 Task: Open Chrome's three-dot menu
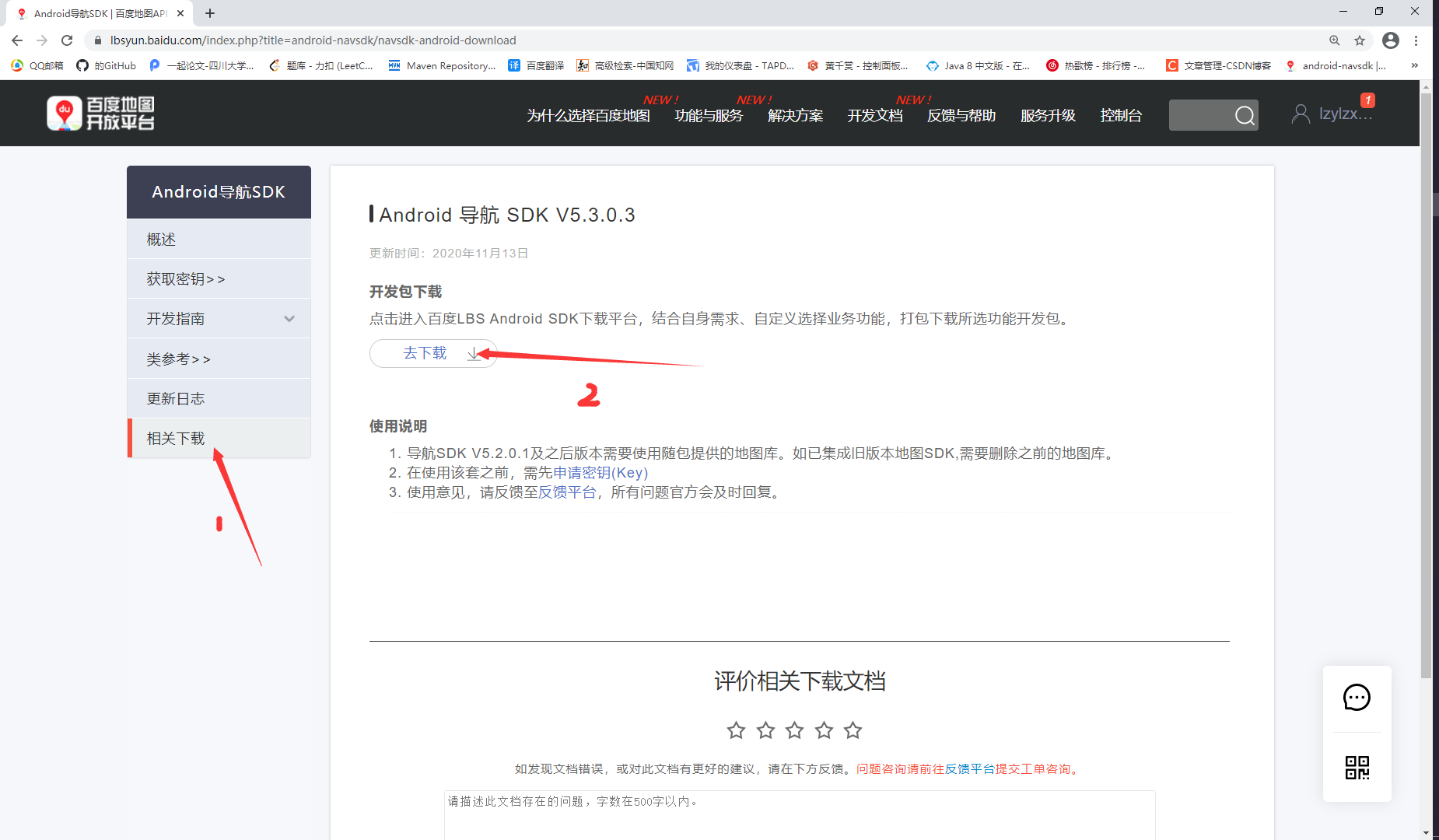1416,40
